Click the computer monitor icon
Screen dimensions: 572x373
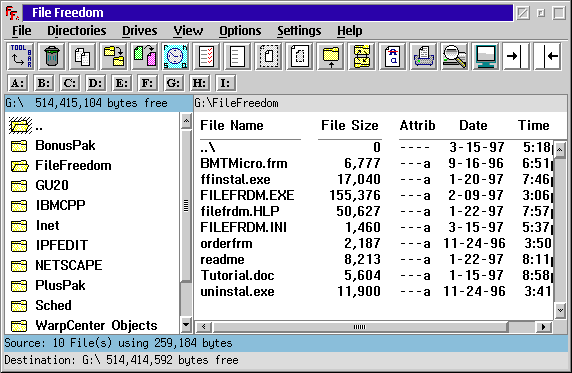tap(485, 56)
